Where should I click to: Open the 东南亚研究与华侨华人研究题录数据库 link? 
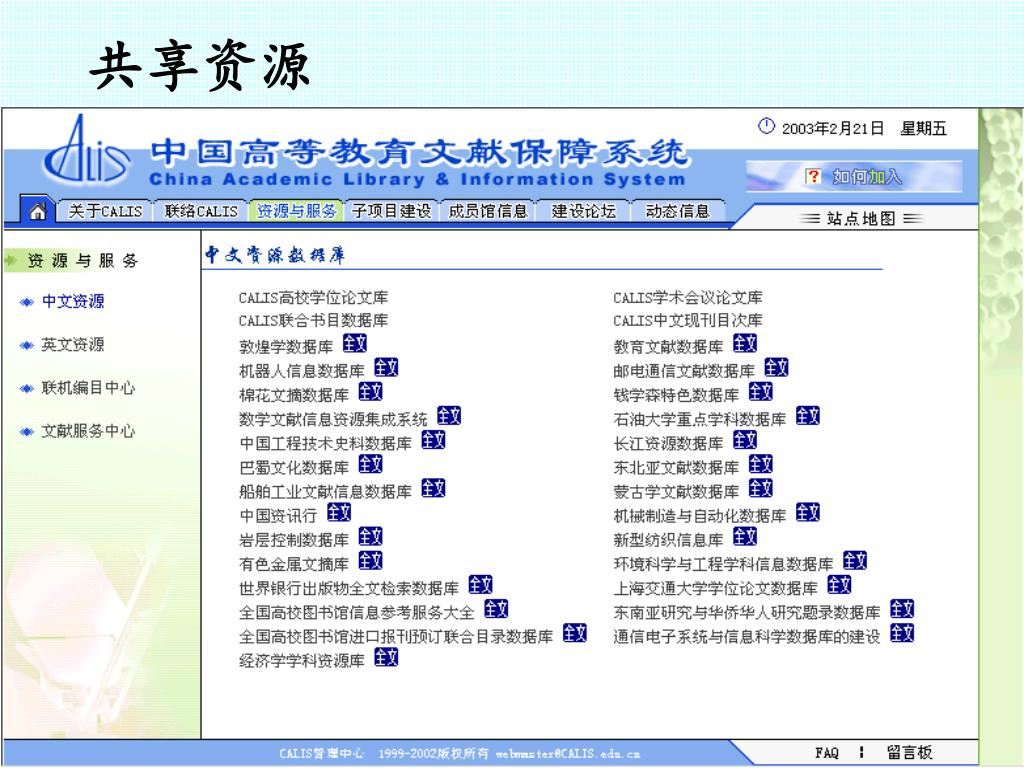pyautogui.click(x=747, y=613)
